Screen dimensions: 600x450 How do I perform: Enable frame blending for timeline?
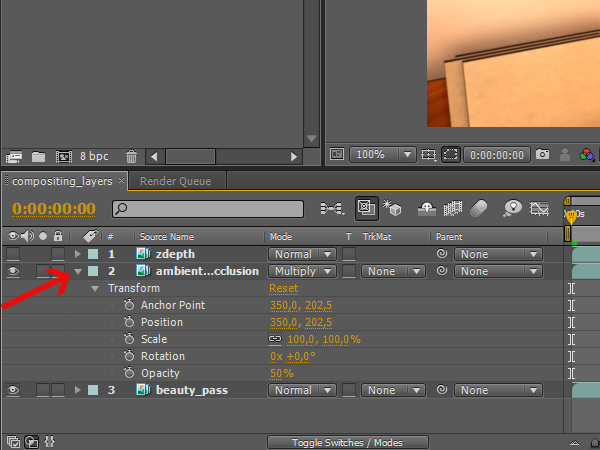click(x=451, y=209)
